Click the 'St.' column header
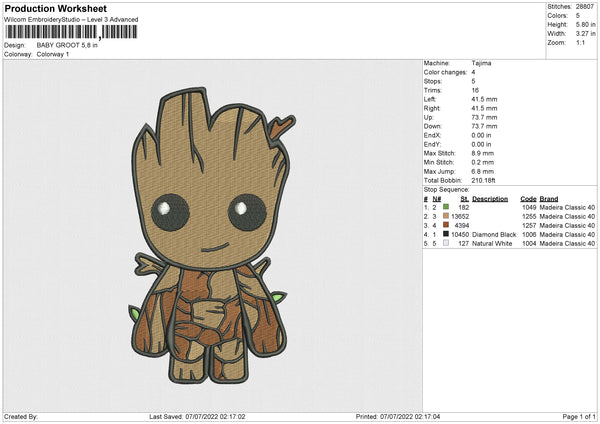Image resolution: width=600 pixels, height=424 pixels. (465, 199)
